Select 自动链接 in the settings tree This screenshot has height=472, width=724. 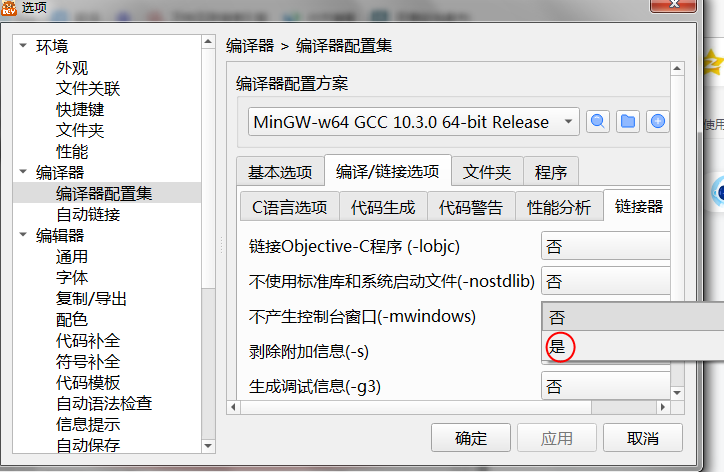tap(88, 214)
